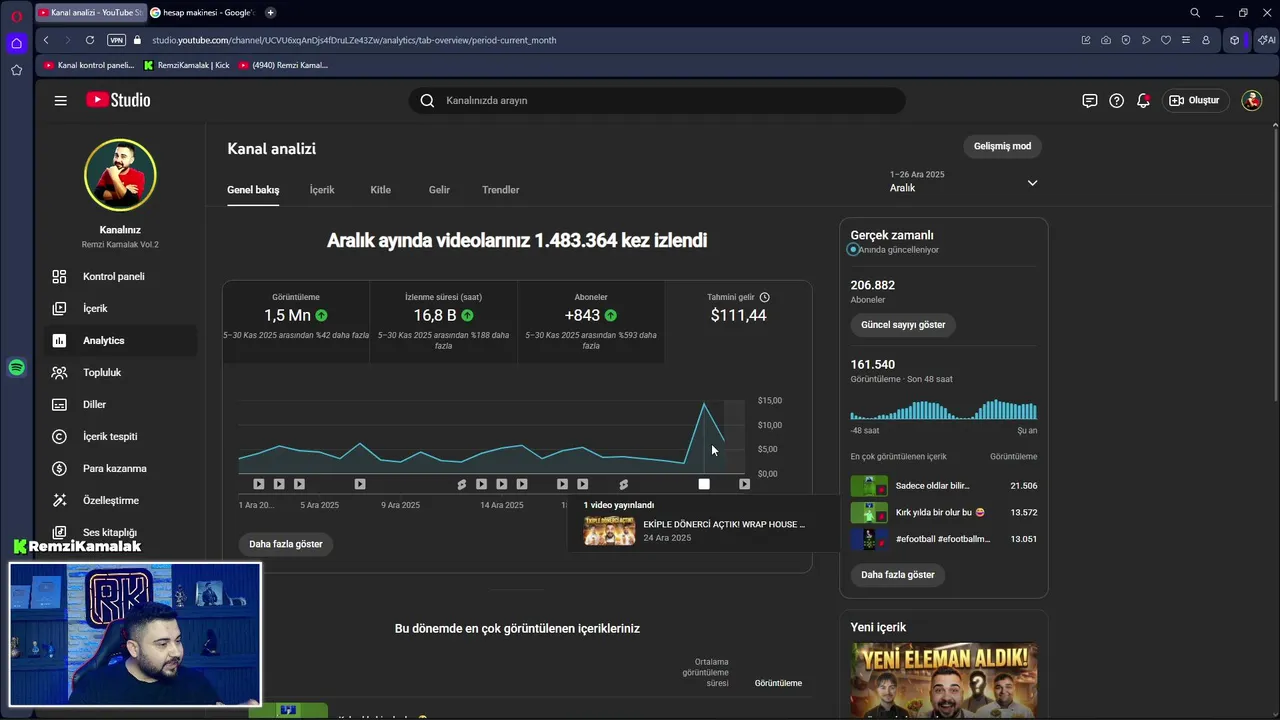
Task: Open the ad blocker shield icon
Action: 1126,40
